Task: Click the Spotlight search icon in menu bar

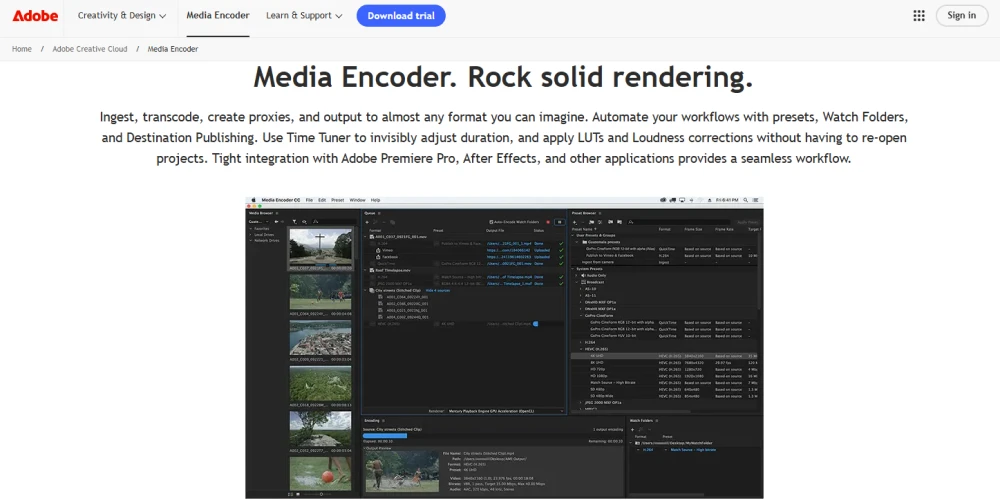Action: tap(746, 200)
